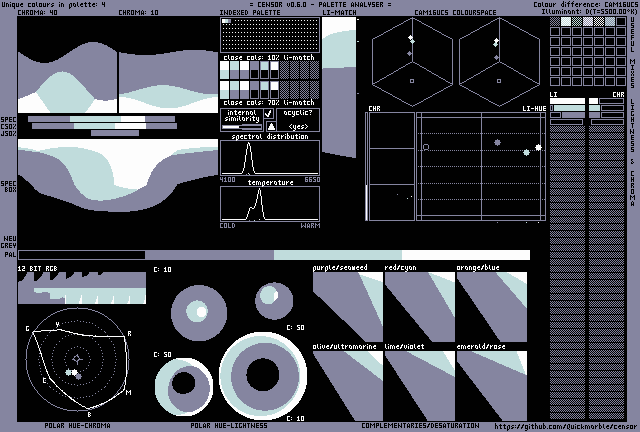640x432 pixels.
Task: Open the orange/blue desaturation thumbnail
Action: [x=492, y=307]
